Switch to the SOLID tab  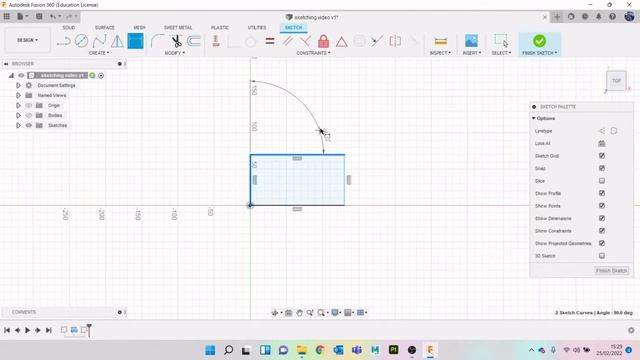[69, 27]
